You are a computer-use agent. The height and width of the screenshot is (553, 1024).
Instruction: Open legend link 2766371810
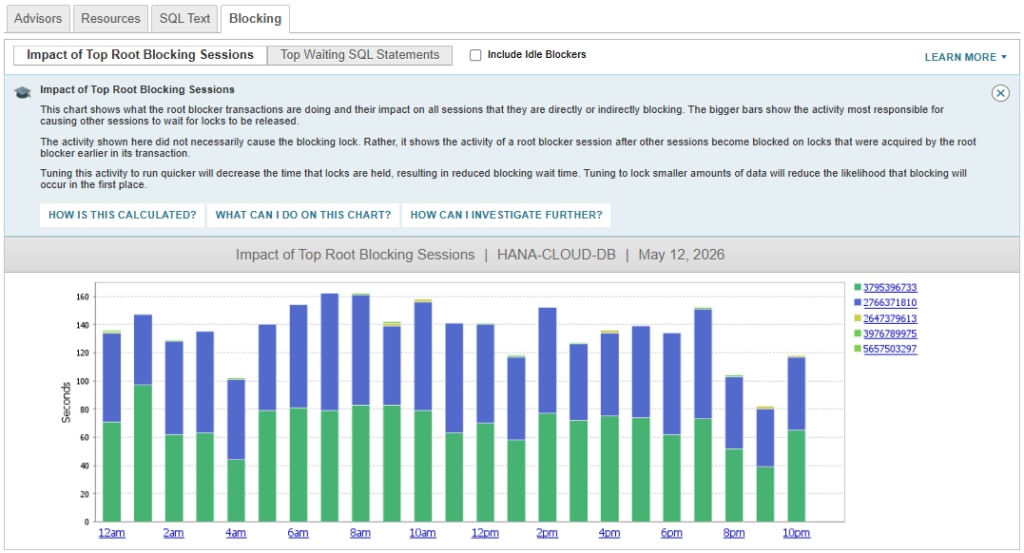[889, 303]
